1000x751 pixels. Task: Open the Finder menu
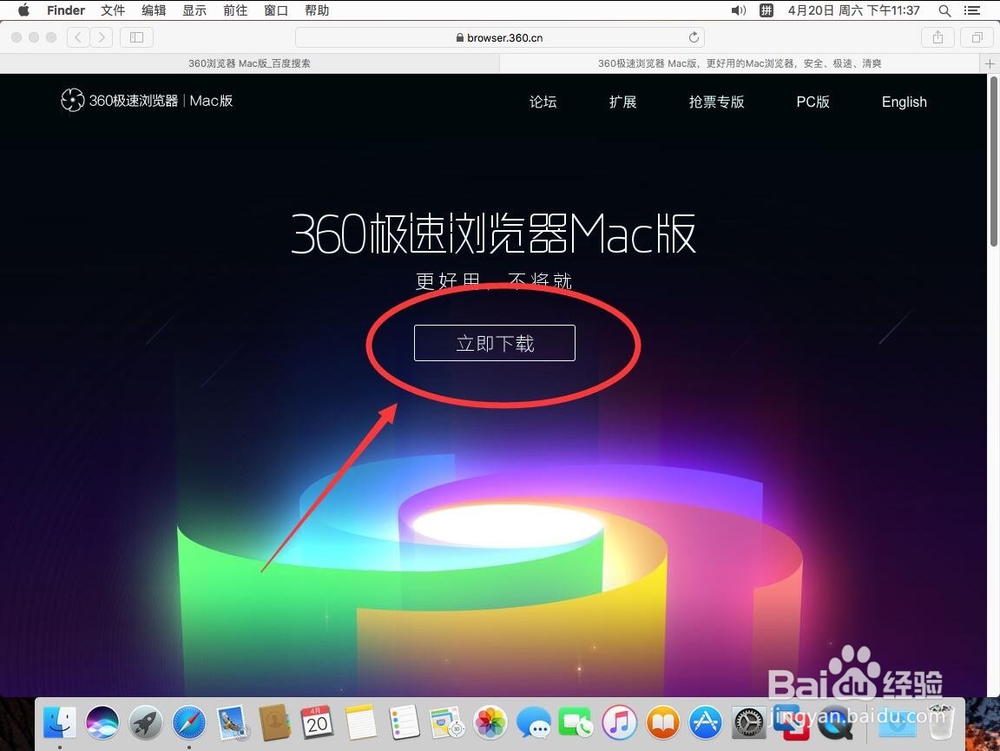tap(66, 10)
